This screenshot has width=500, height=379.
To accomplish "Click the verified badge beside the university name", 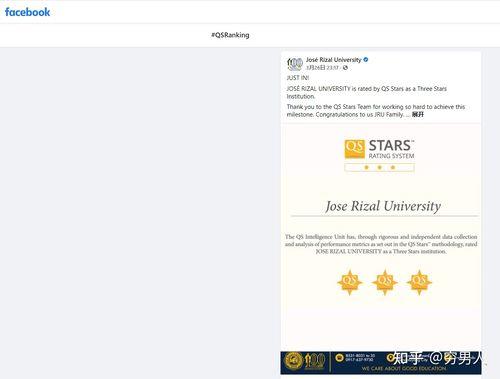I will click(x=366, y=60).
